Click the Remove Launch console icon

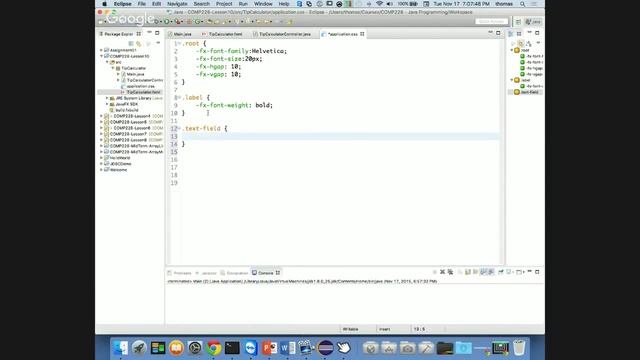442,272
